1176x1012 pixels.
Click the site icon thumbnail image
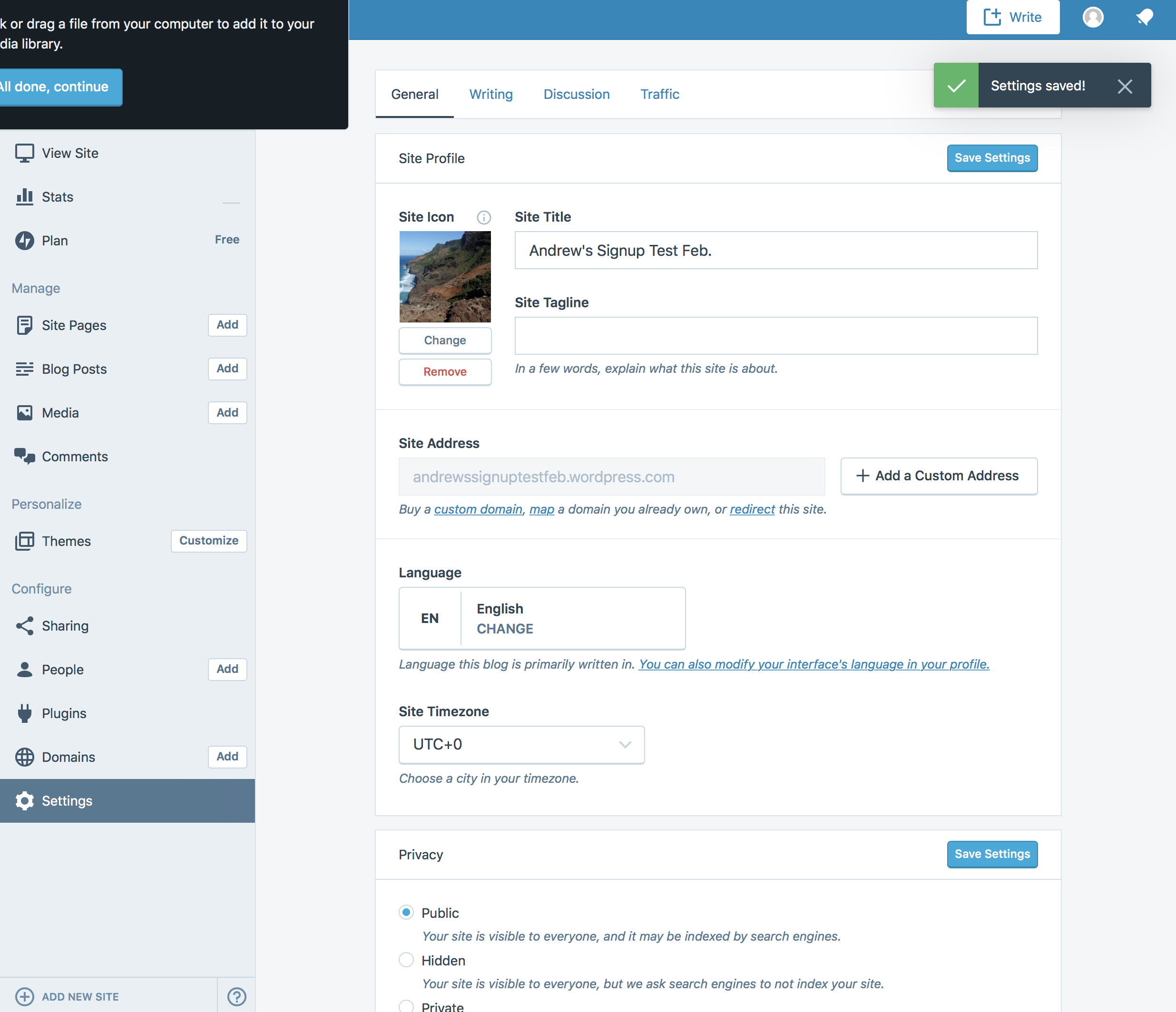pyautogui.click(x=445, y=277)
